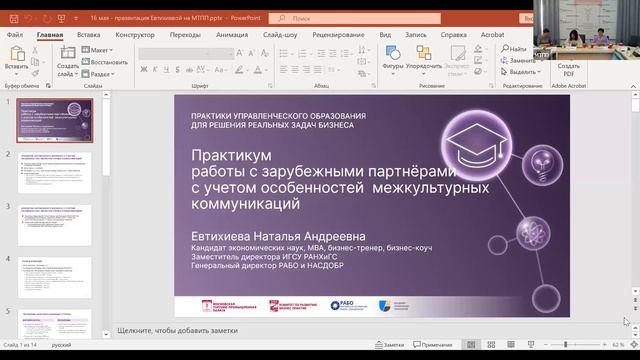Redo the action in the quick access toolbar
The image size is (640, 360).
tap(47, 19)
